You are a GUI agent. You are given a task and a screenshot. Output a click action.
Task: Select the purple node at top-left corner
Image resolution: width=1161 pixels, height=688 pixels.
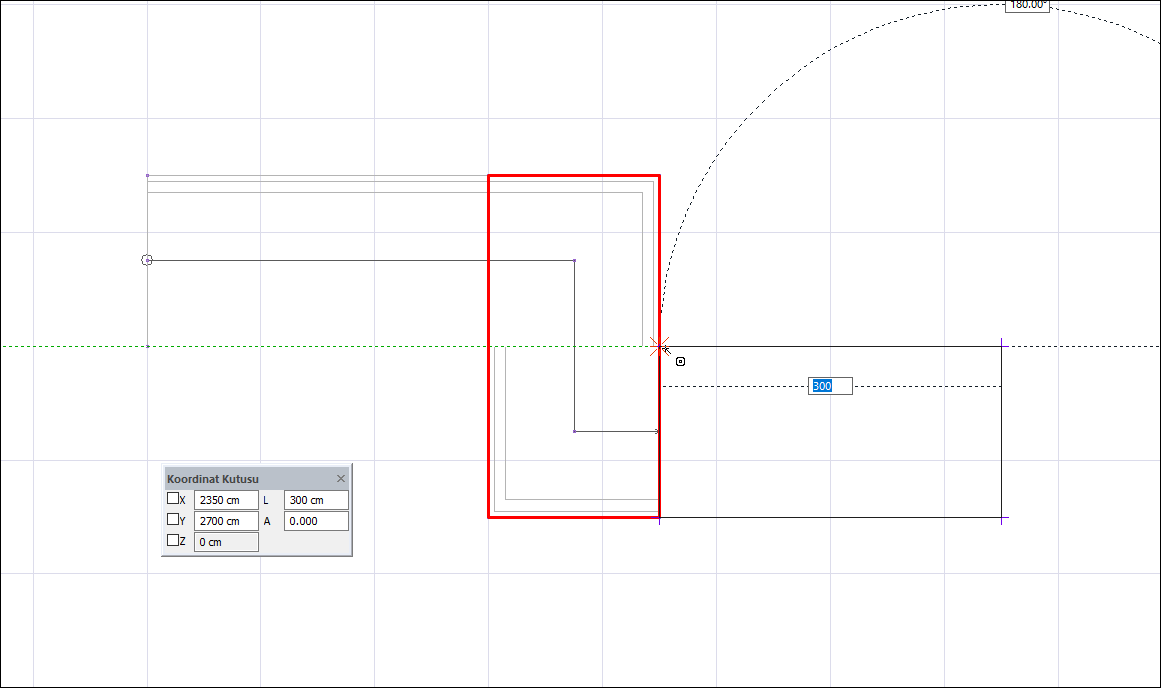(148, 175)
